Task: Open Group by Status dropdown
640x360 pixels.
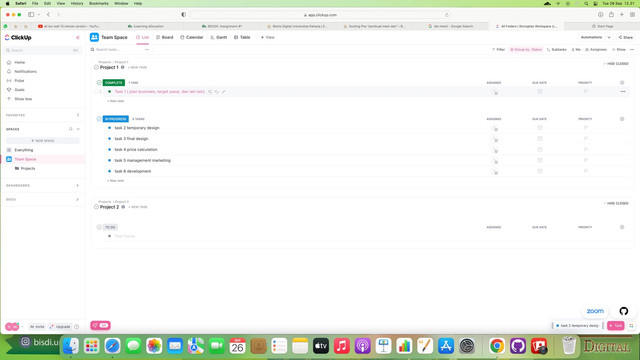Action: pyautogui.click(x=526, y=49)
